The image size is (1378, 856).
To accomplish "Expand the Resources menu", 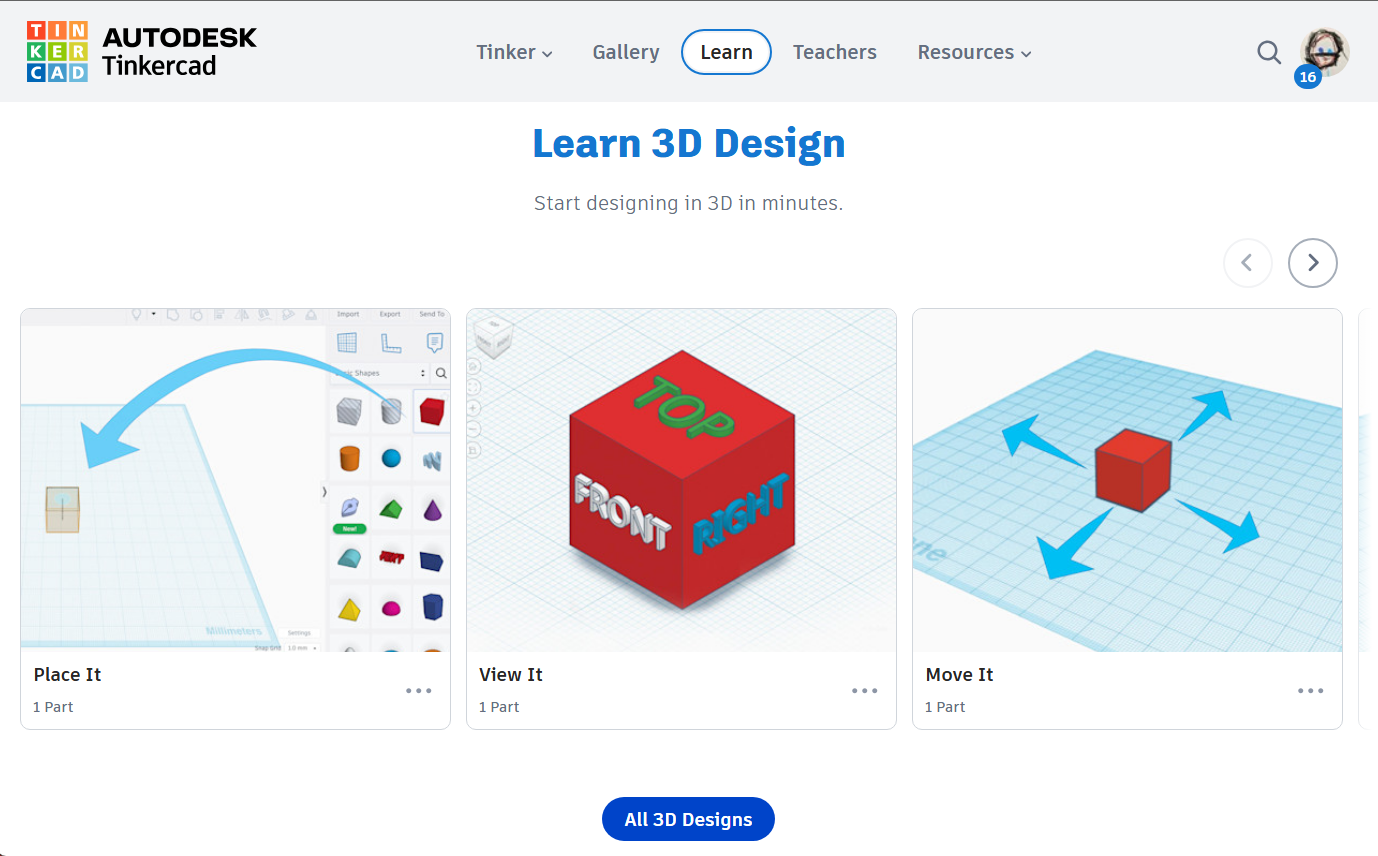I will coord(975,52).
